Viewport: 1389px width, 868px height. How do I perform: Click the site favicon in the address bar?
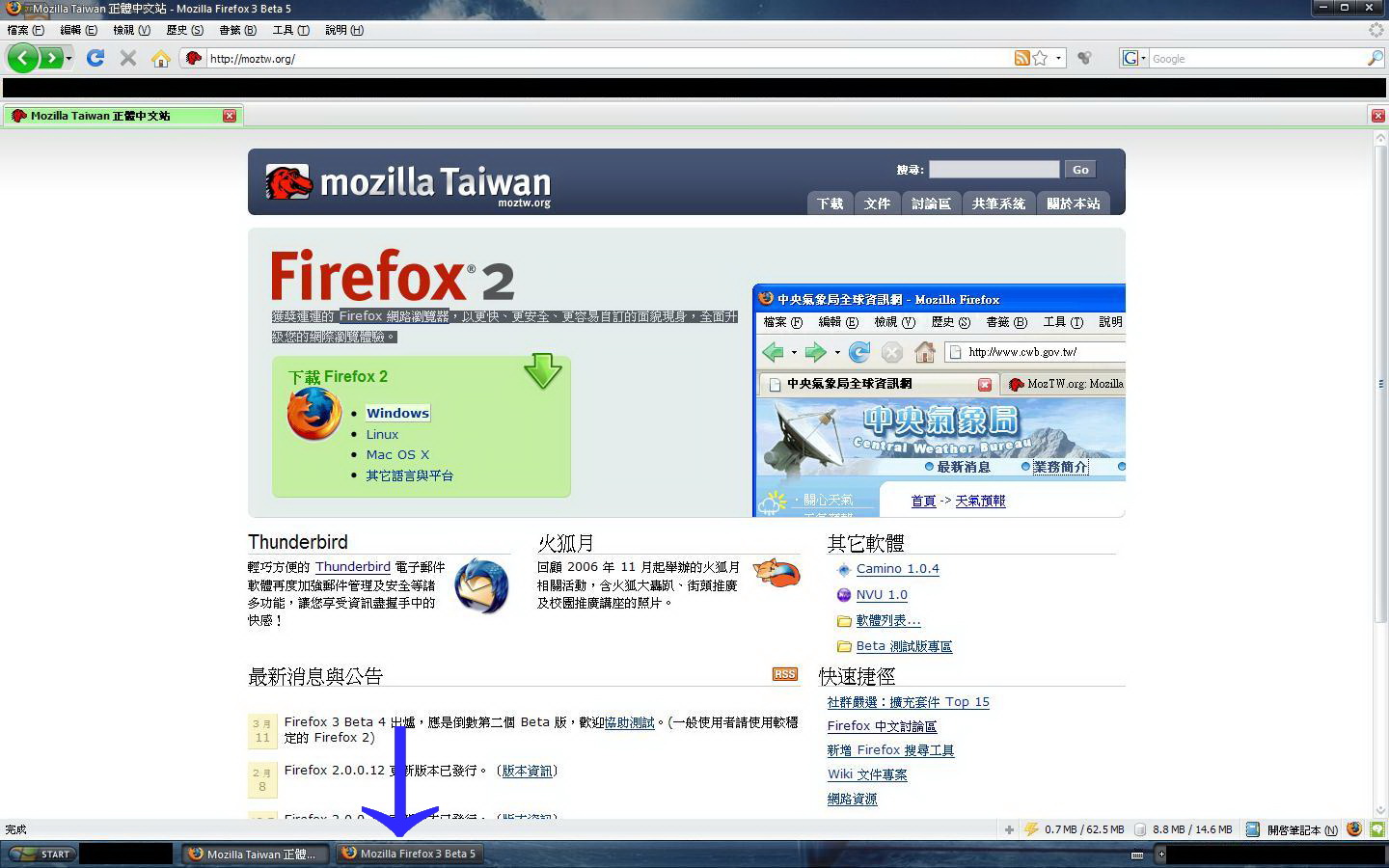point(194,59)
